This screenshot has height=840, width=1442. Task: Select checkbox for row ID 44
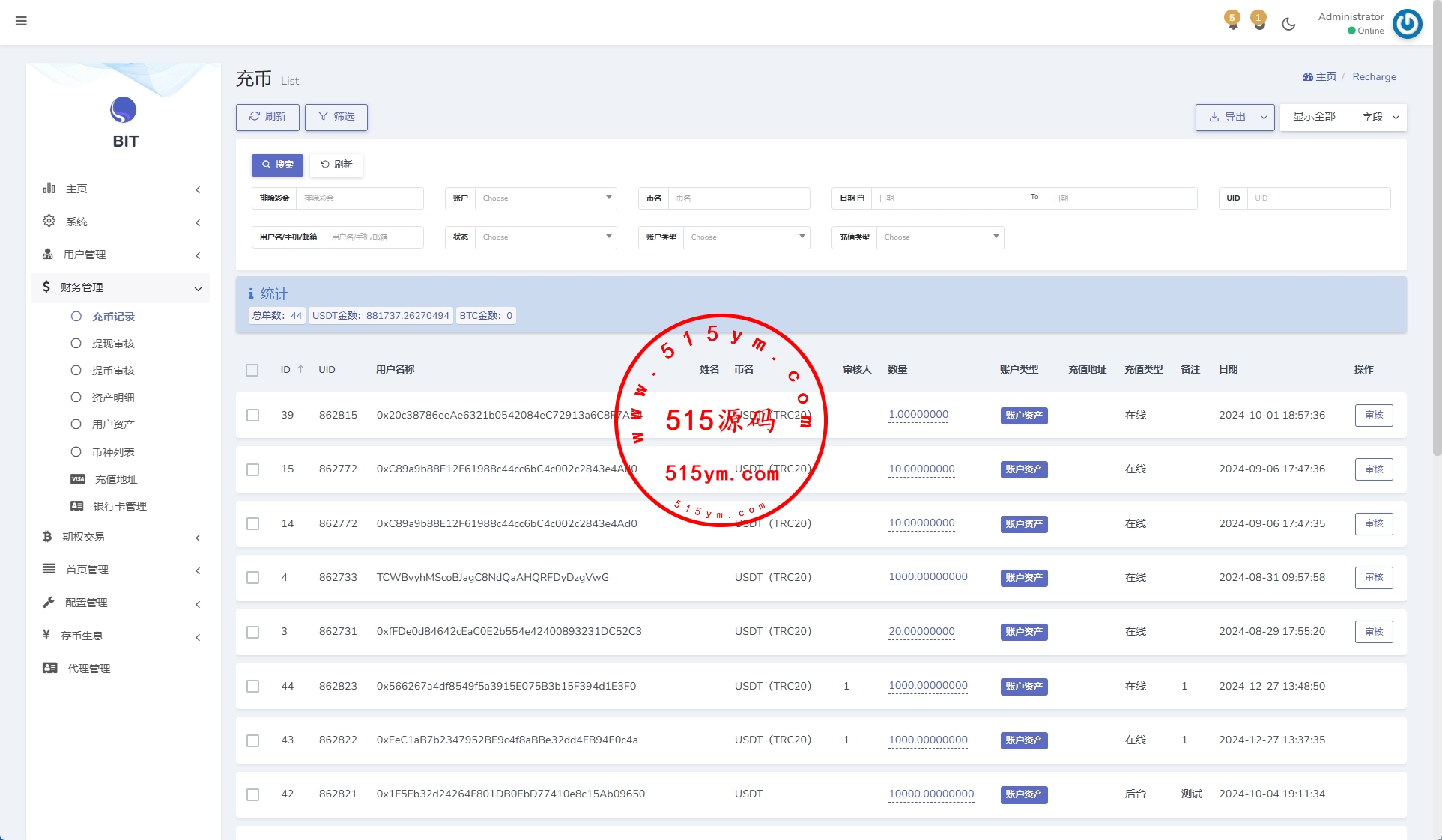[x=253, y=687]
